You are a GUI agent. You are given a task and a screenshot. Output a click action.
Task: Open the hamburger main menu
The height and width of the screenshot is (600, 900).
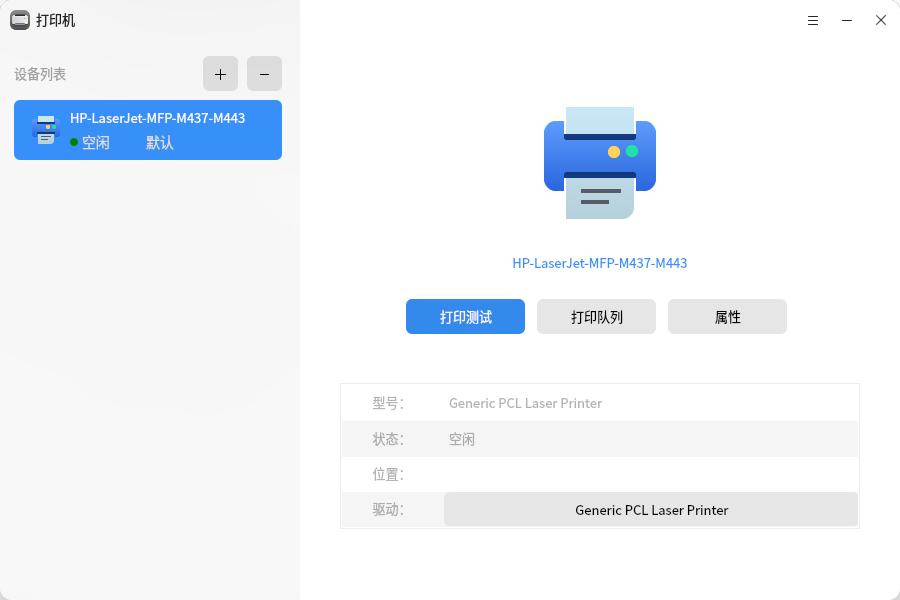[813, 20]
